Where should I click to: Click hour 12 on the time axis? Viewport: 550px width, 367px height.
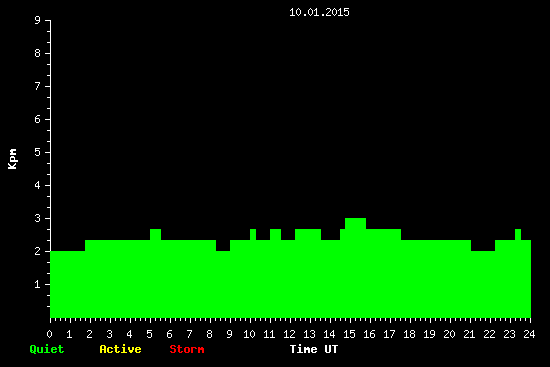point(289,334)
